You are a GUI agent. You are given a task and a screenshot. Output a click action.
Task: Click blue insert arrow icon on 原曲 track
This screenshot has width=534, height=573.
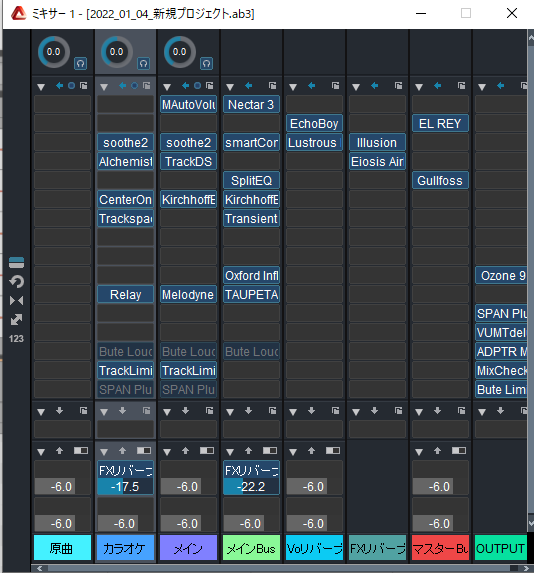(x=59, y=86)
